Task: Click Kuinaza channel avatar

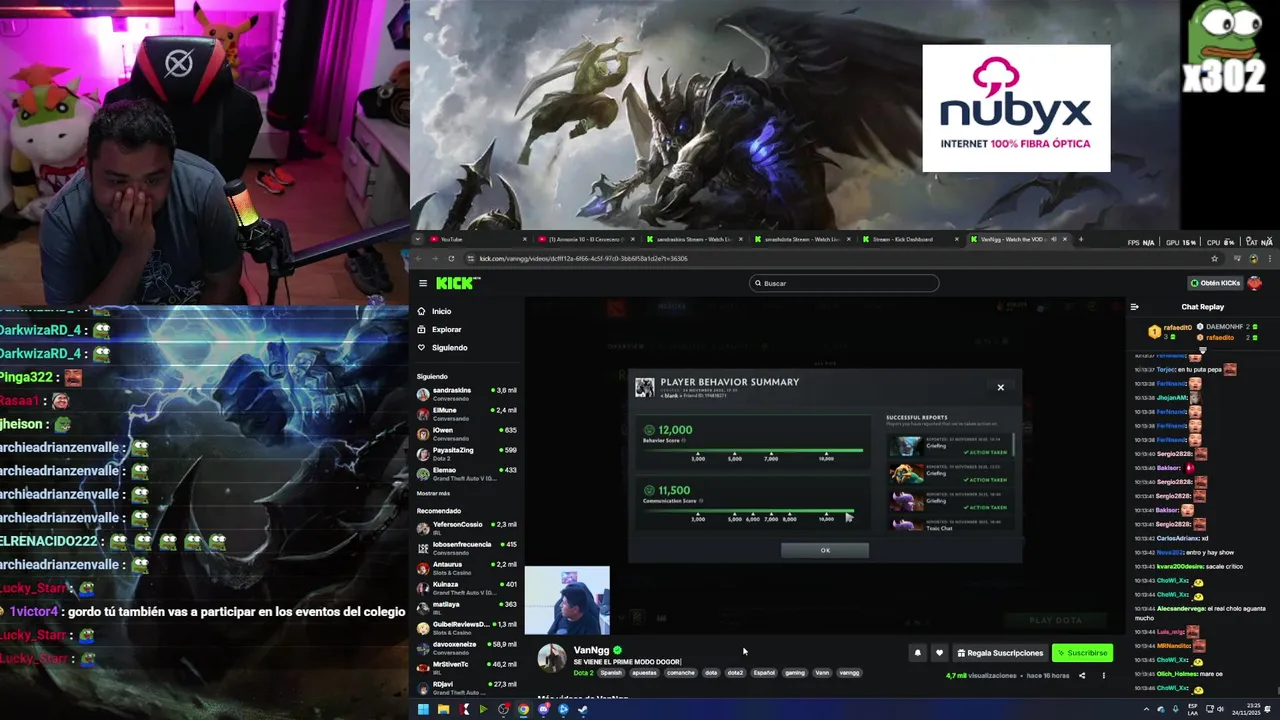Action: pyautogui.click(x=423, y=588)
